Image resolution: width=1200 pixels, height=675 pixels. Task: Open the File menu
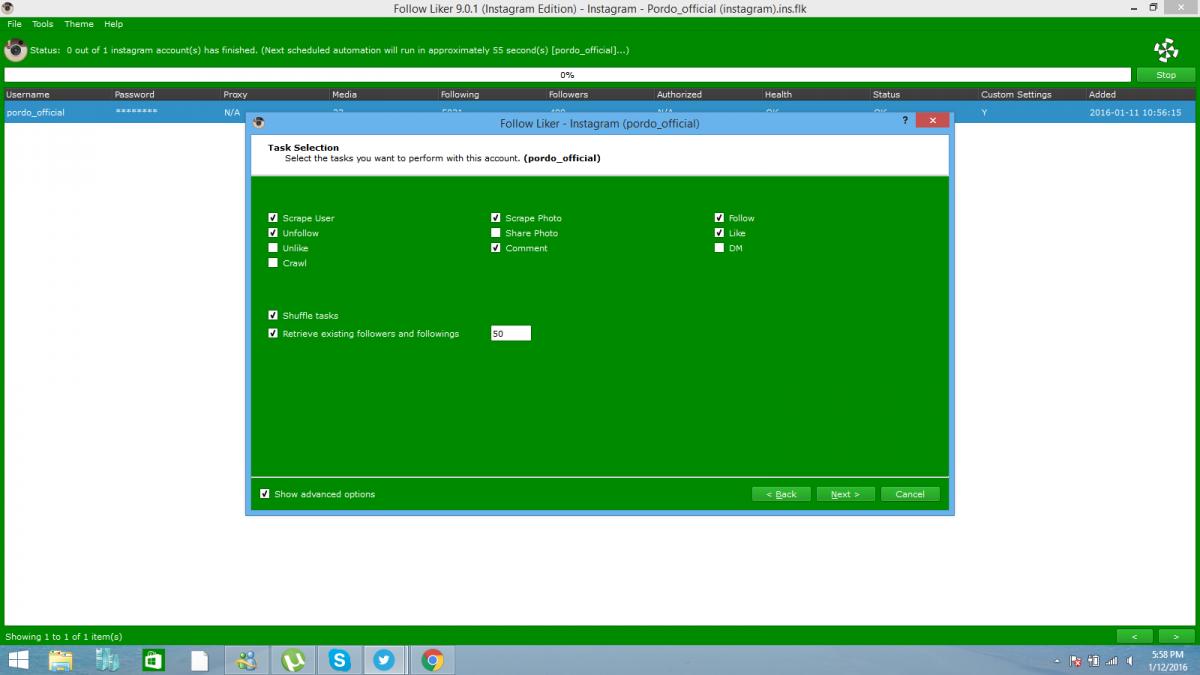tap(14, 24)
